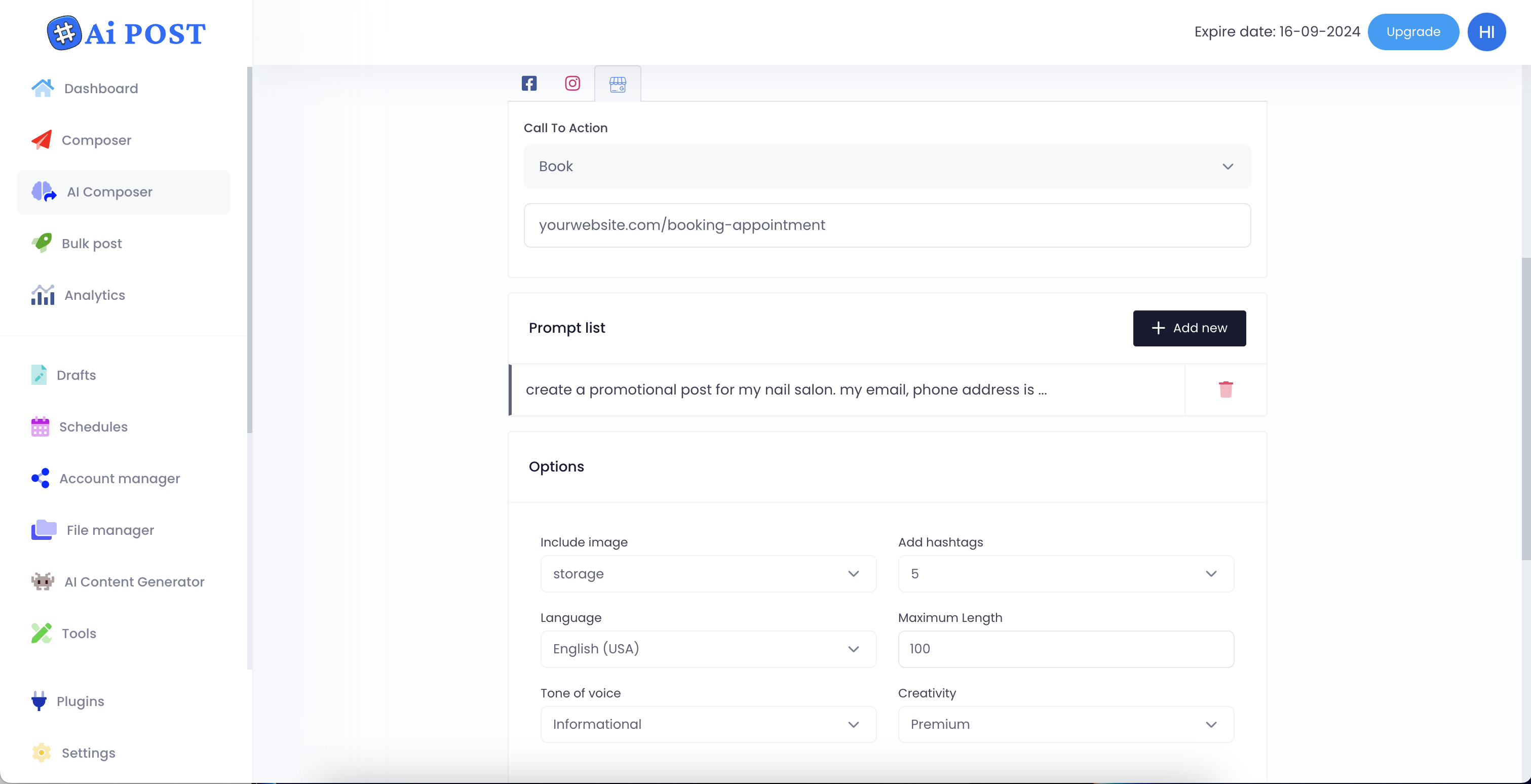Click the Add new prompt button
1531x784 pixels.
click(1189, 328)
